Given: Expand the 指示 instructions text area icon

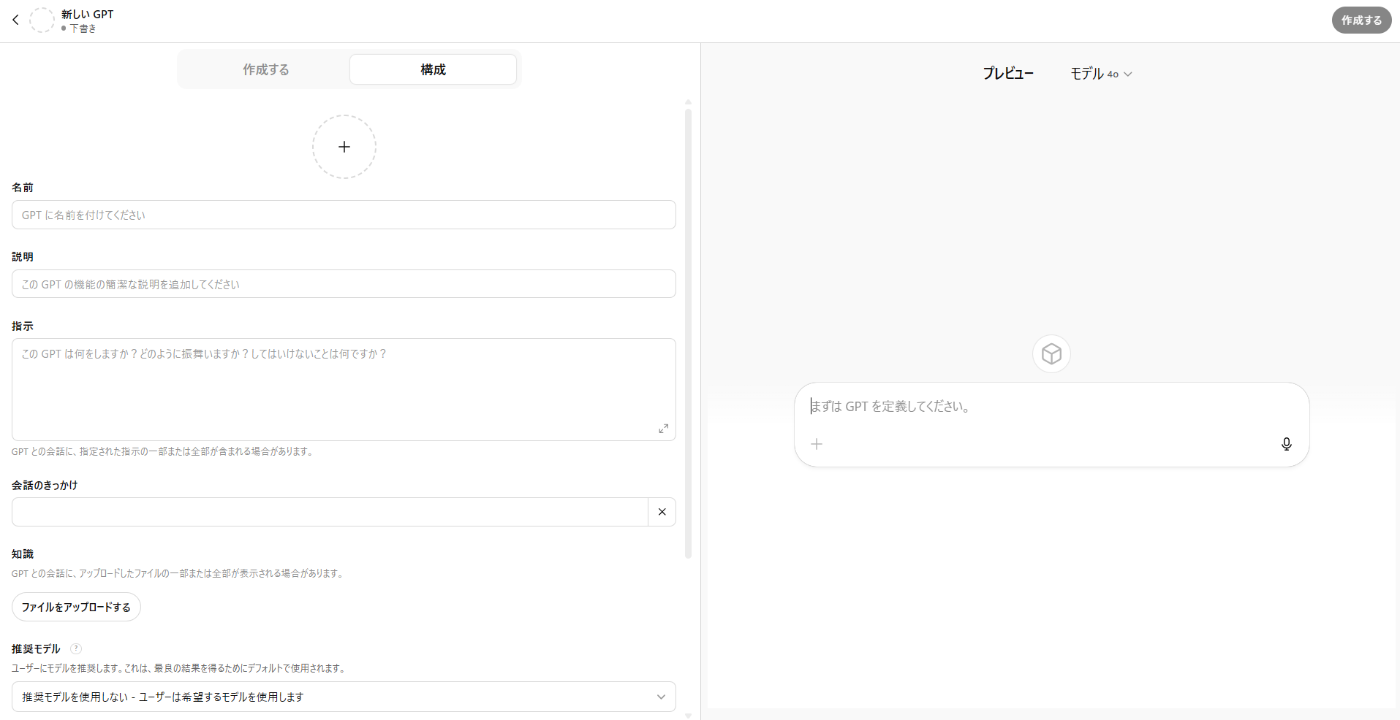Looking at the screenshot, I should [x=663, y=428].
